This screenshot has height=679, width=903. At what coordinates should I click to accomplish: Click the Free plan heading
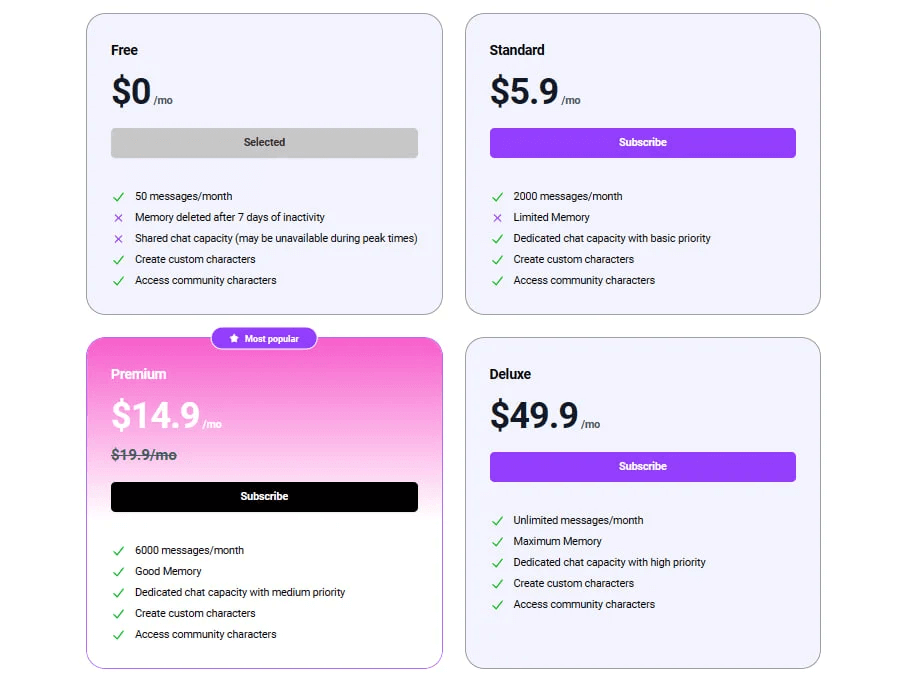tap(123, 50)
